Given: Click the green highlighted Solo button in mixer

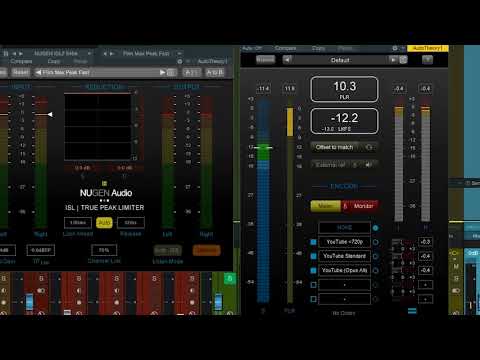Looking at the screenshot, I should (230, 278).
